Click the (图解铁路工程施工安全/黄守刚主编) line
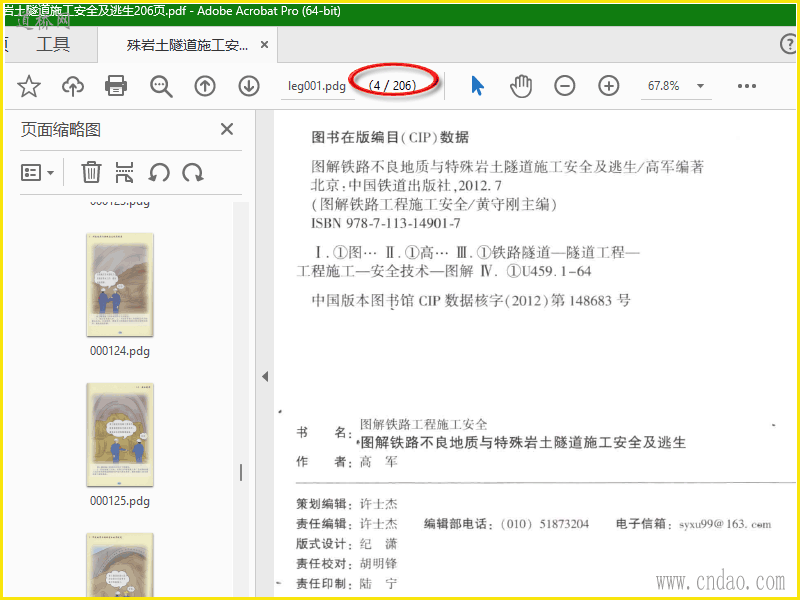The width and height of the screenshot is (800, 600). pyautogui.click(x=434, y=204)
